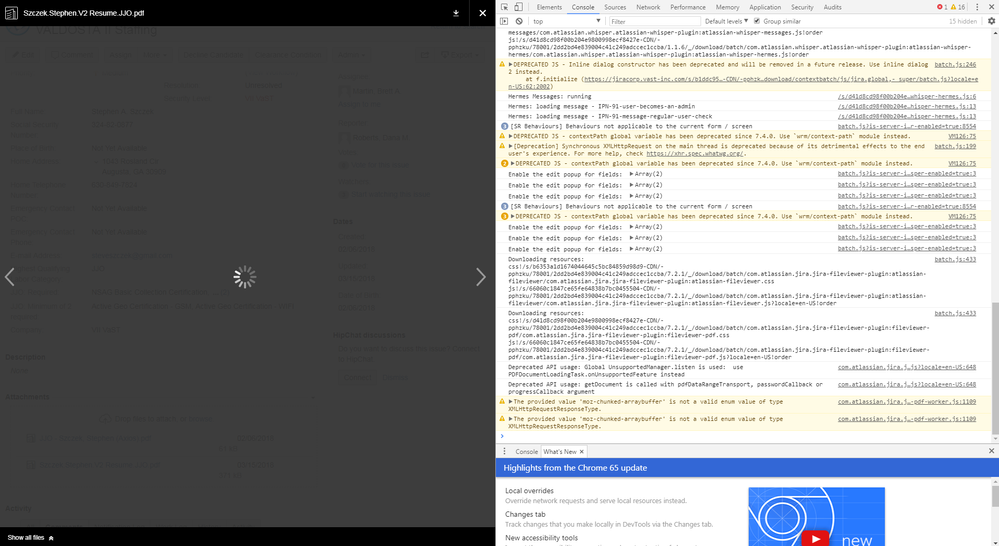Clear the console log
This screenshot has height=546, width=999.
click(519, 21)
